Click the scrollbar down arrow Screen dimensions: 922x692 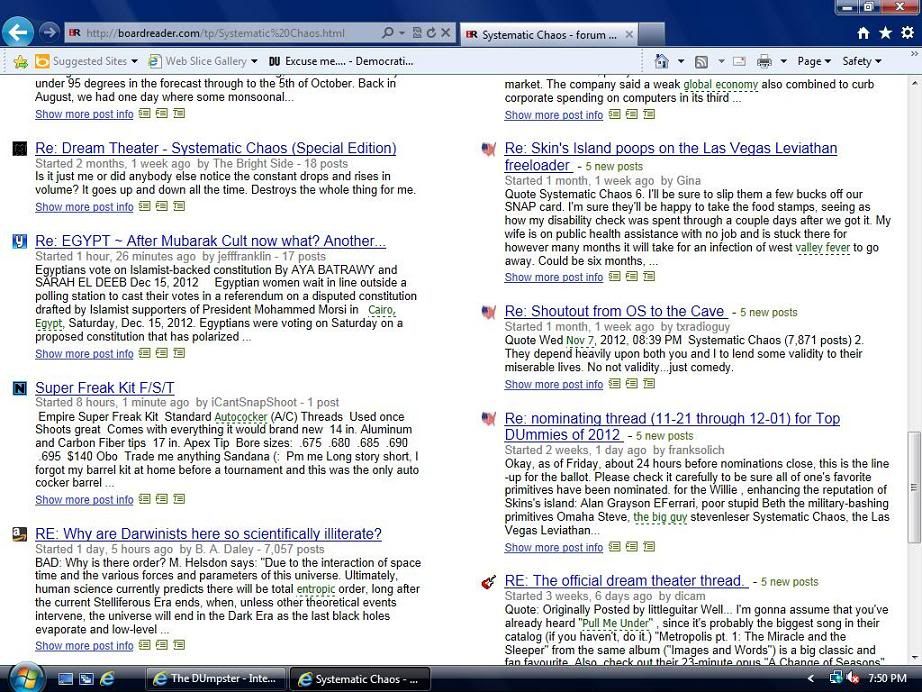coord(913,658)
